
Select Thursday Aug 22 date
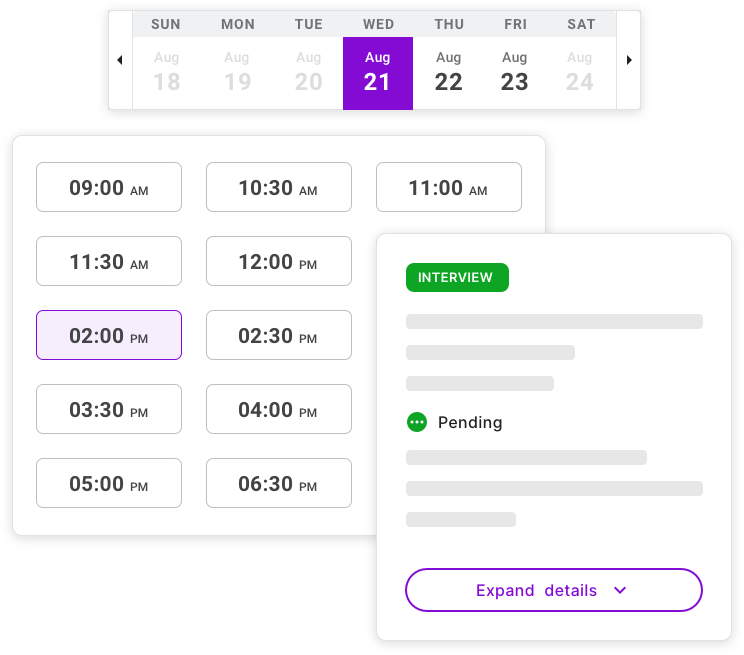(448, 73)
